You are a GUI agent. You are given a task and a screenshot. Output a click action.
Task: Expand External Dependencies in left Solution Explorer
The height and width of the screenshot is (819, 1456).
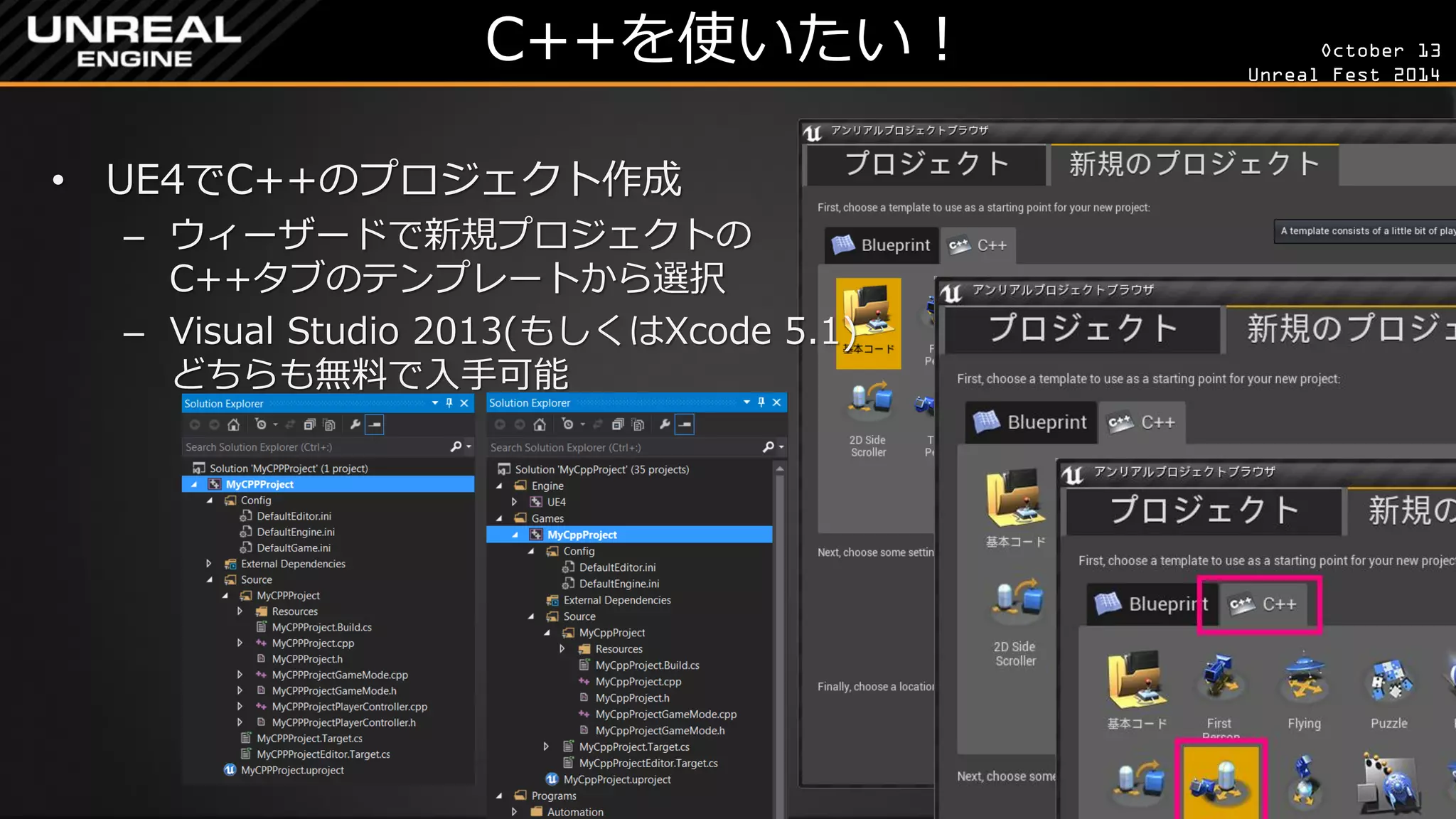click(208, 564)
